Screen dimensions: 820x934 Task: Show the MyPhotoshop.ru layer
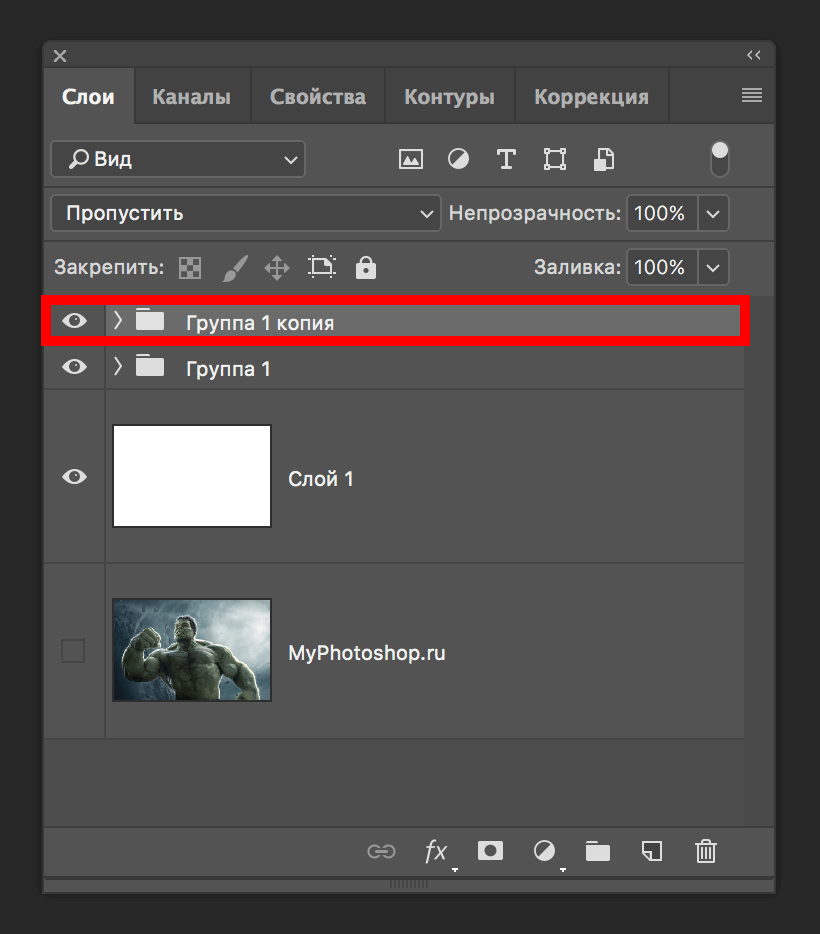coord(73,651)
